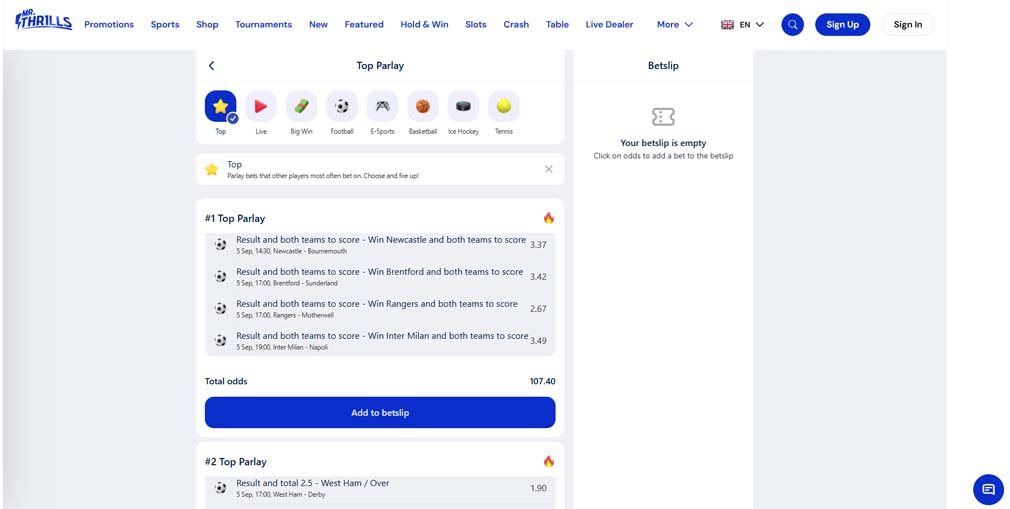Click the soccer ball icon beside Rangers bet

click(220, 309)
